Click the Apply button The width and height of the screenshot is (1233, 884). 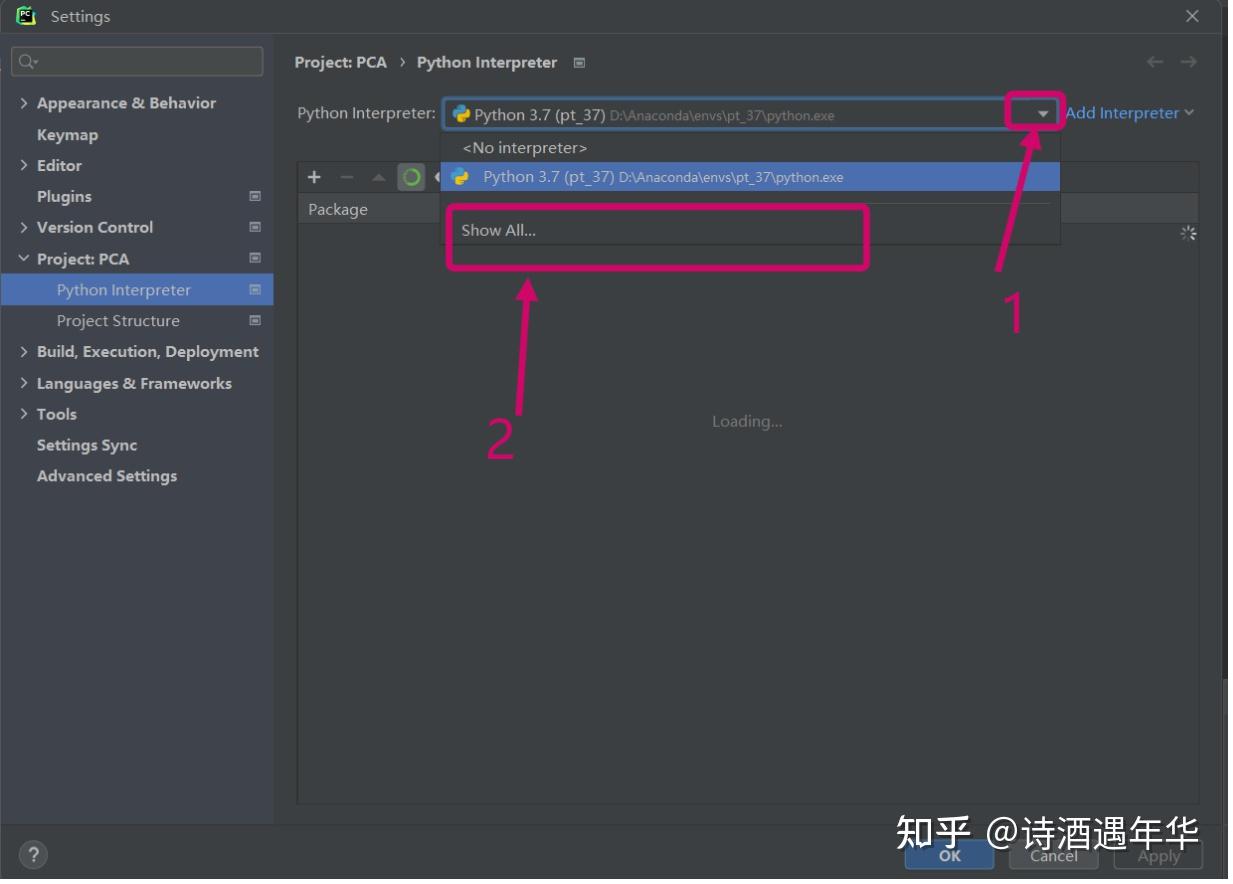1158,855
